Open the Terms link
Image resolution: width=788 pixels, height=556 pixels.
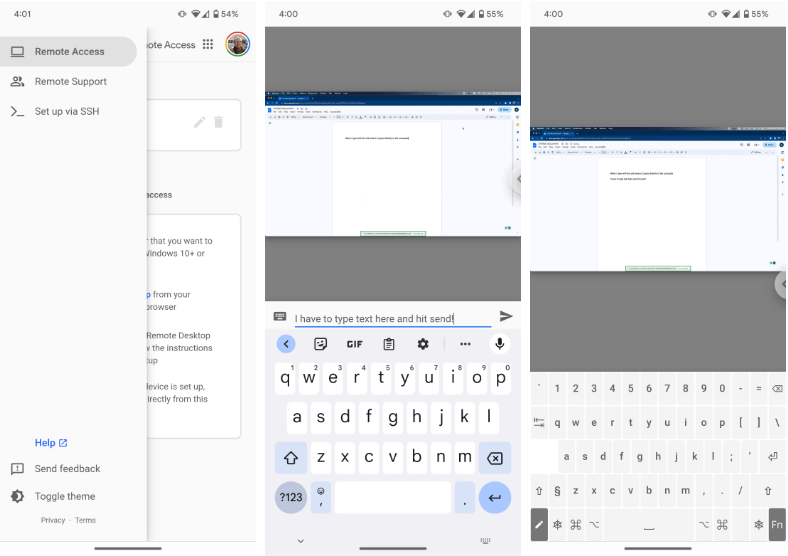[x=85, y=520]
